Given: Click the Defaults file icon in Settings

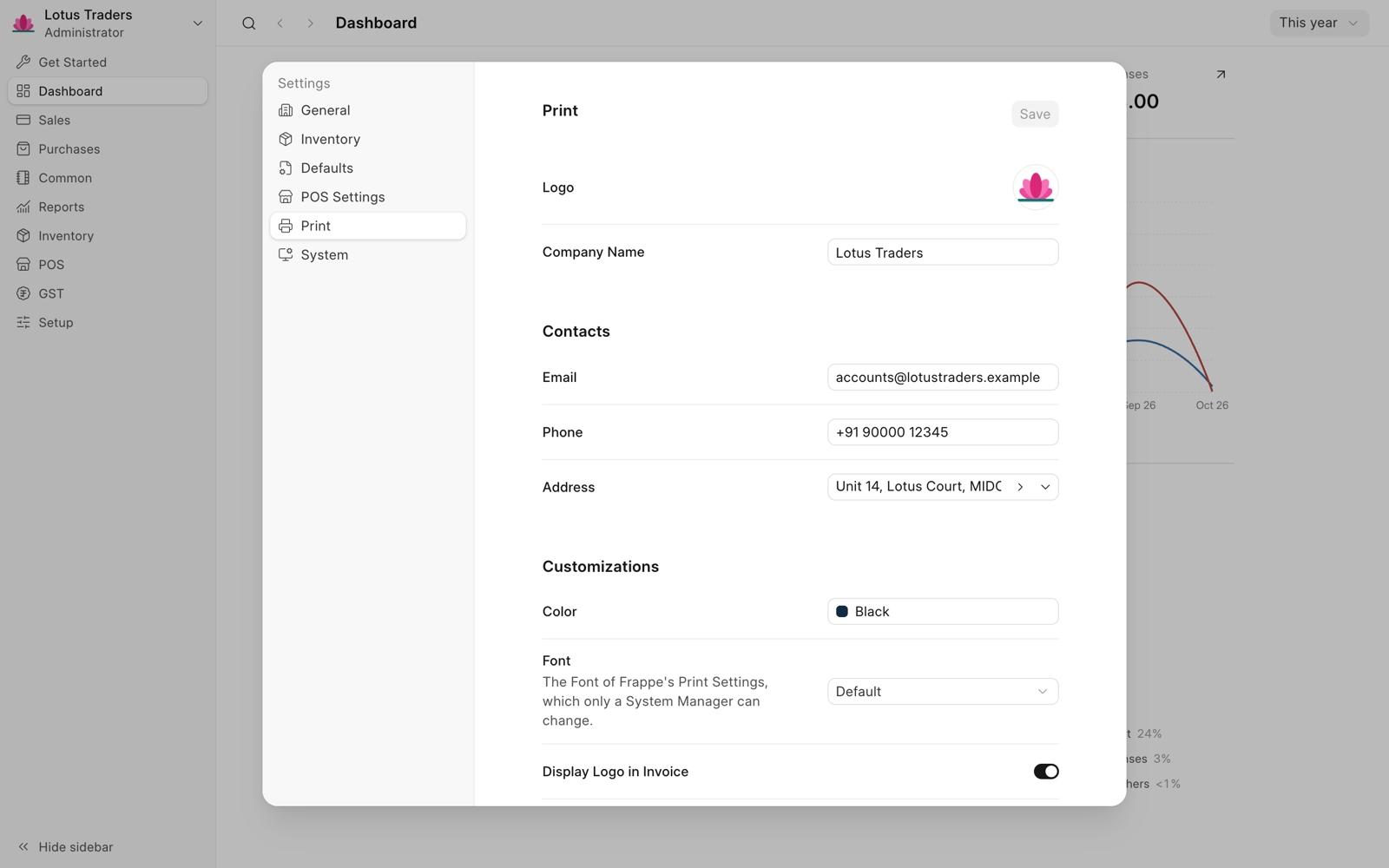Looking at the screenshot, I should [286, 168].
